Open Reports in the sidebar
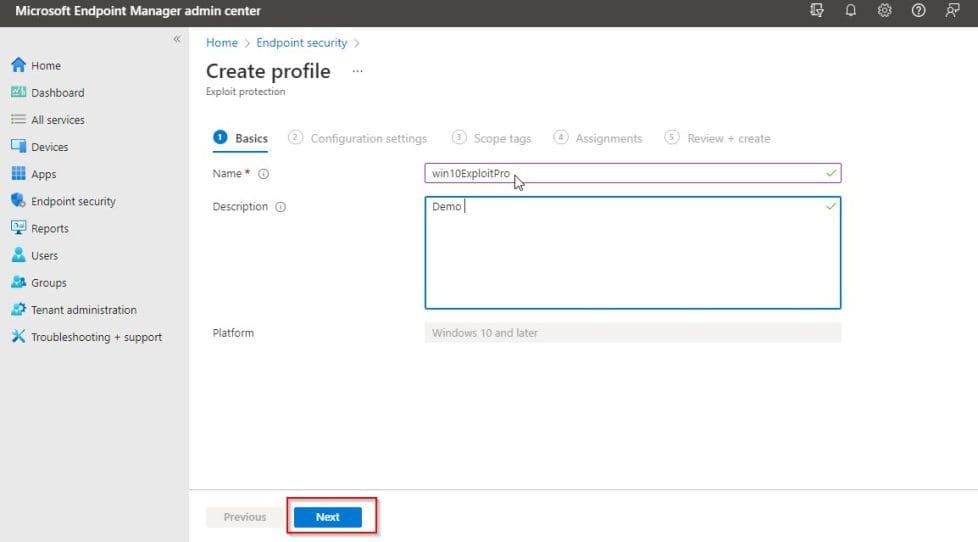Viewport: 978px width, 542px height. (40, 228)
